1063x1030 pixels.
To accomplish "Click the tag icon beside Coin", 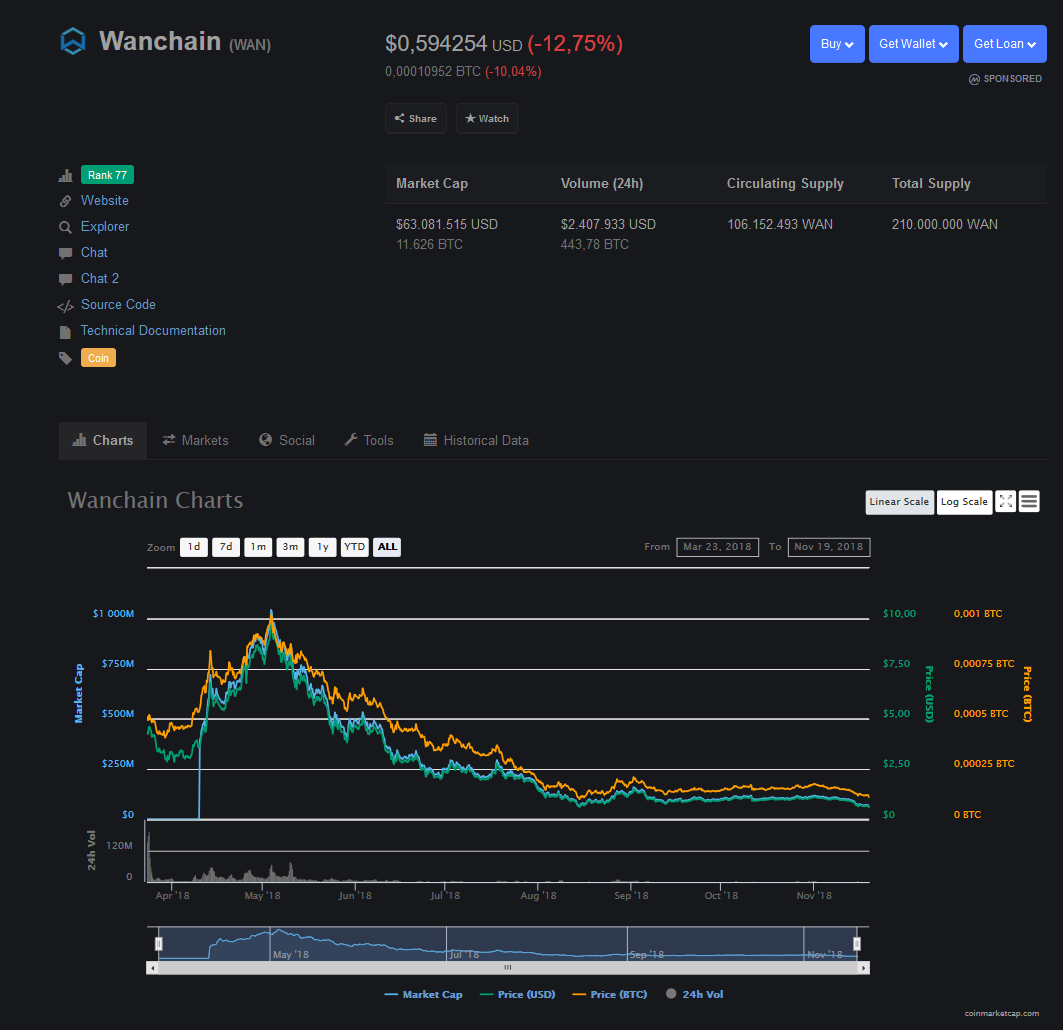I will point(65,358).
